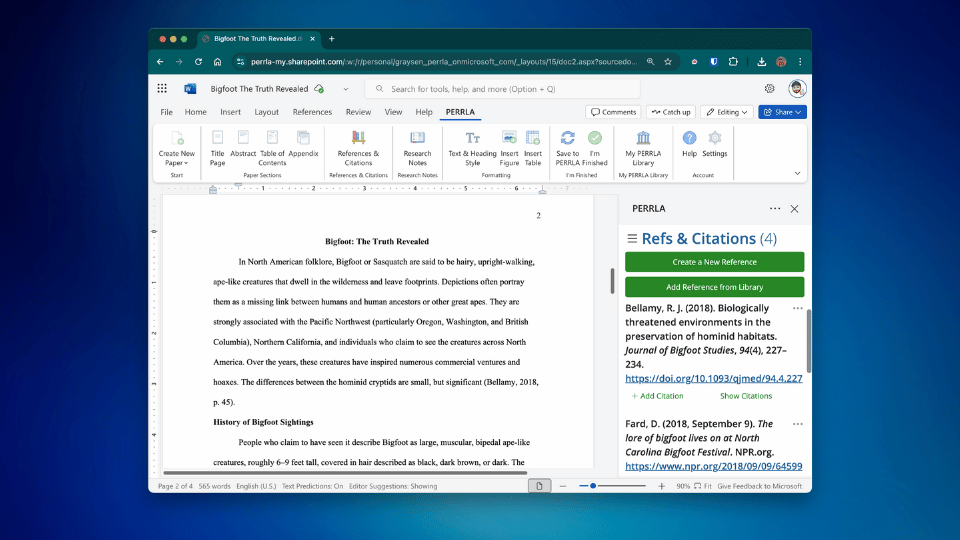Image resolution: width=960 pixels, height=540 pixels.
Task: Click the Catch up button
Action: click(671, 112)
